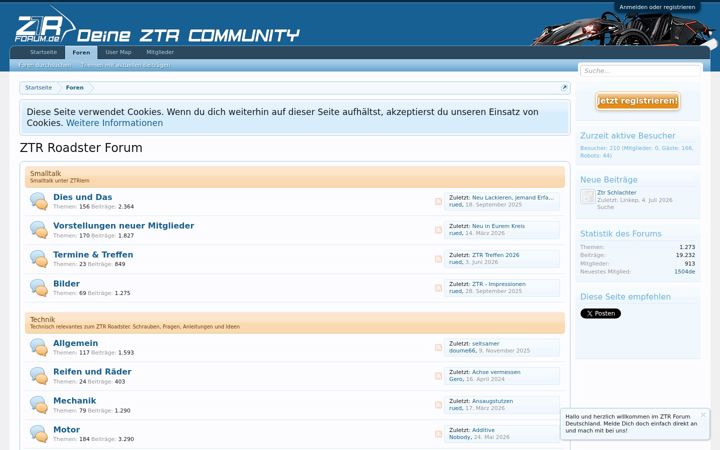Open latest thread seltsamer
The image size is (720, 450).
point(485,344)
